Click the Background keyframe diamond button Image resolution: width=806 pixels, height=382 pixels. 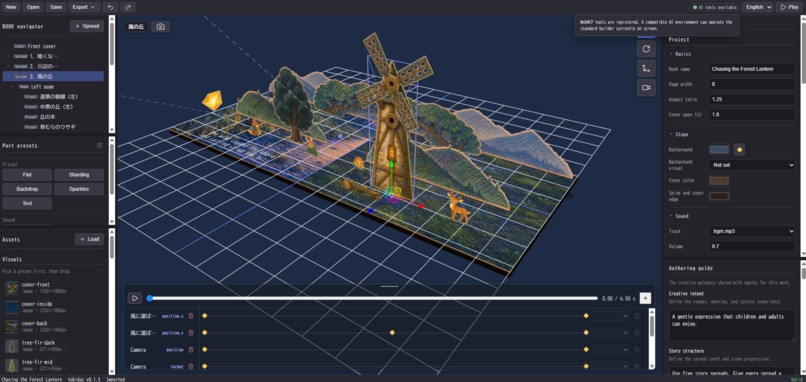(739, 150)
